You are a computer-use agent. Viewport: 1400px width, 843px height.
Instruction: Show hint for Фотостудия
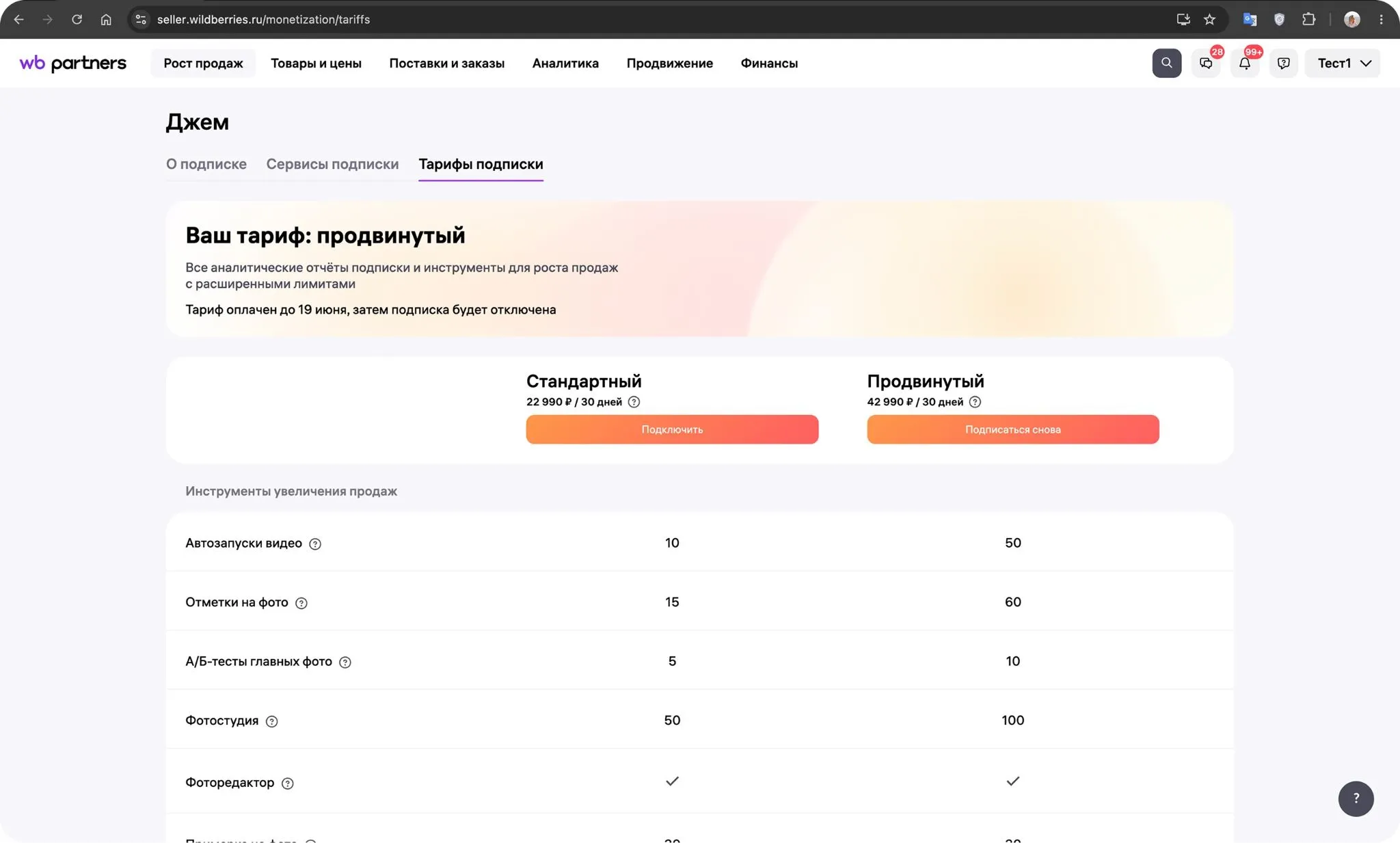coord(271,721)
